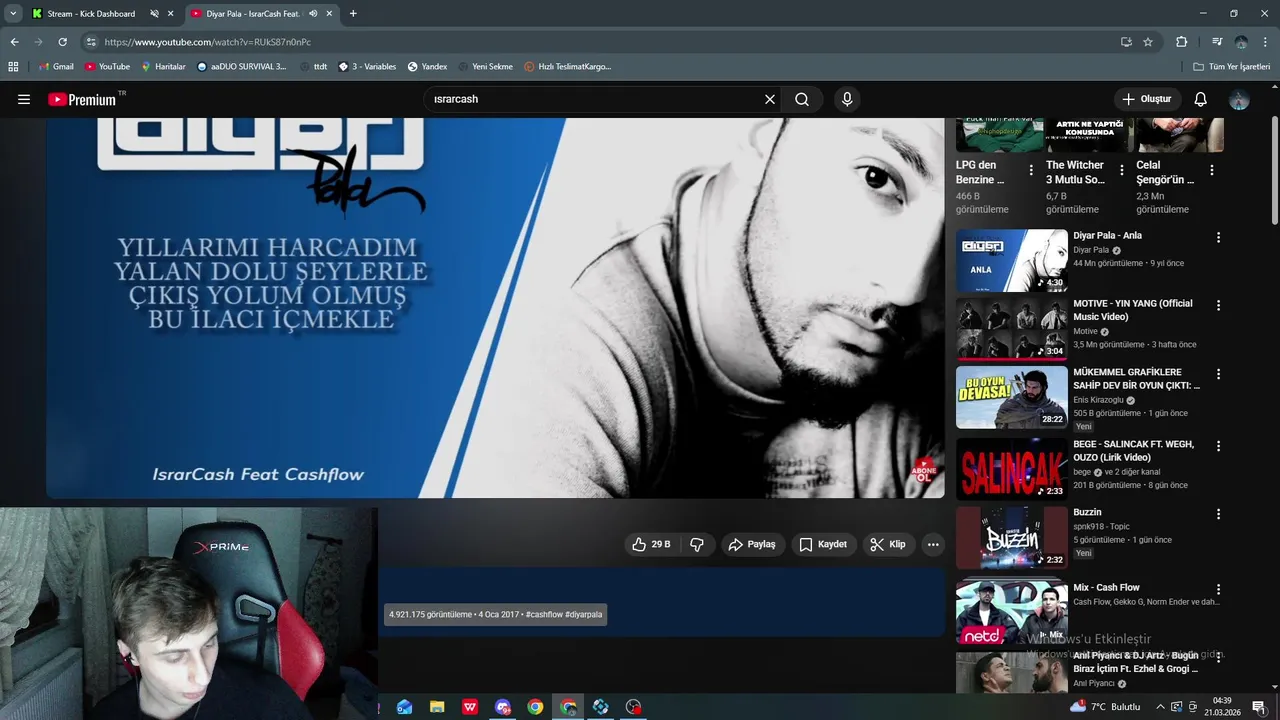Open a new browser tab
Viewport: 1280px width, 720px height.
[353, 13]
